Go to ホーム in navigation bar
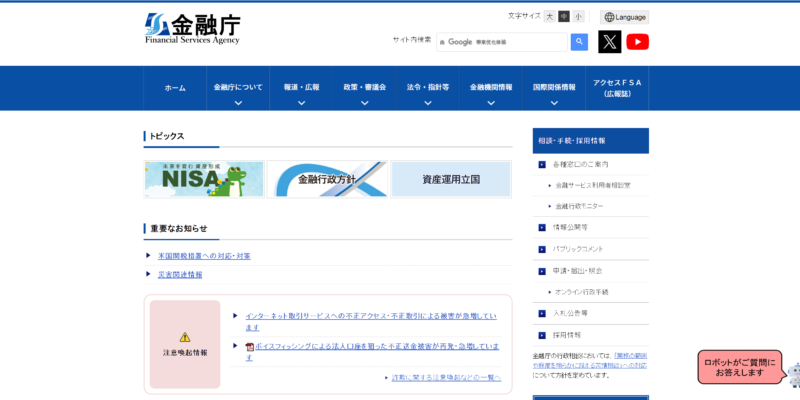The height and width of the screenshot is (400, 800). pos(175,88)
